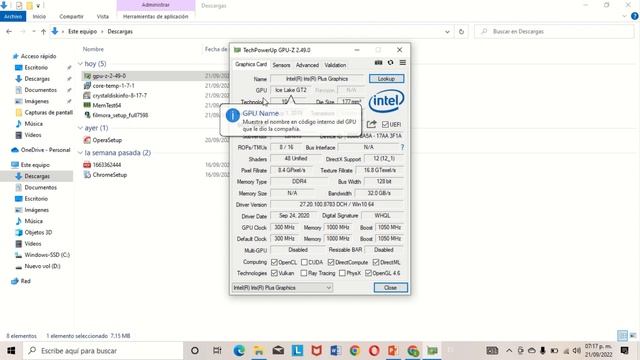Viewport: 640px width, 360px height.
Task: Open Word from the taskbar
Action: [x=336, y=351]
